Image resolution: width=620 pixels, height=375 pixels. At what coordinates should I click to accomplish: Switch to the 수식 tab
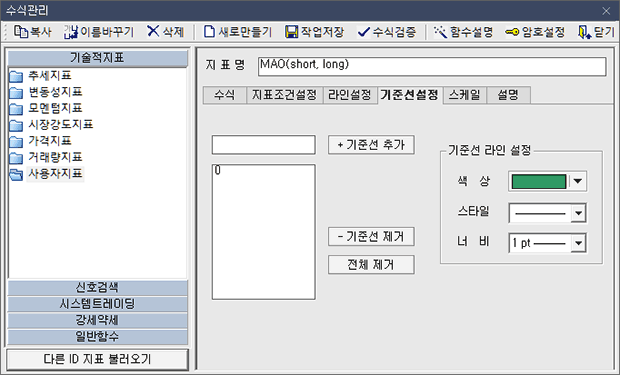pyautogui.click(x=225, y=95)
